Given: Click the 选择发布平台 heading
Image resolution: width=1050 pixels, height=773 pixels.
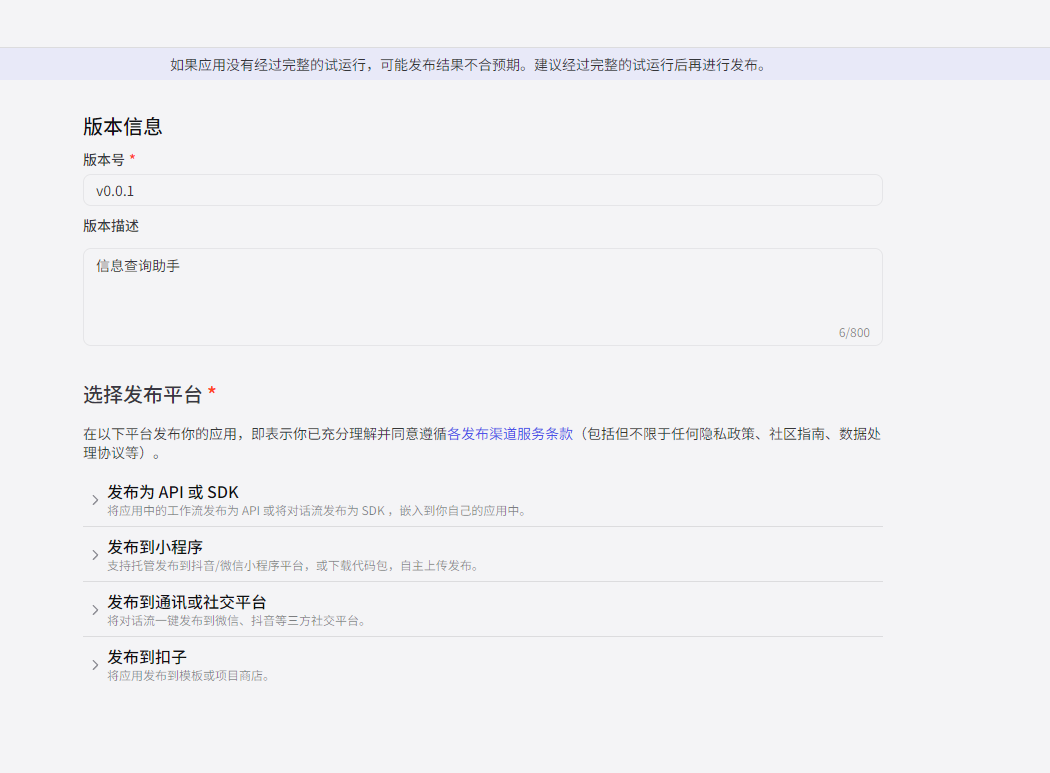Looking at the screenshot, I should click(x=143, y=394).
